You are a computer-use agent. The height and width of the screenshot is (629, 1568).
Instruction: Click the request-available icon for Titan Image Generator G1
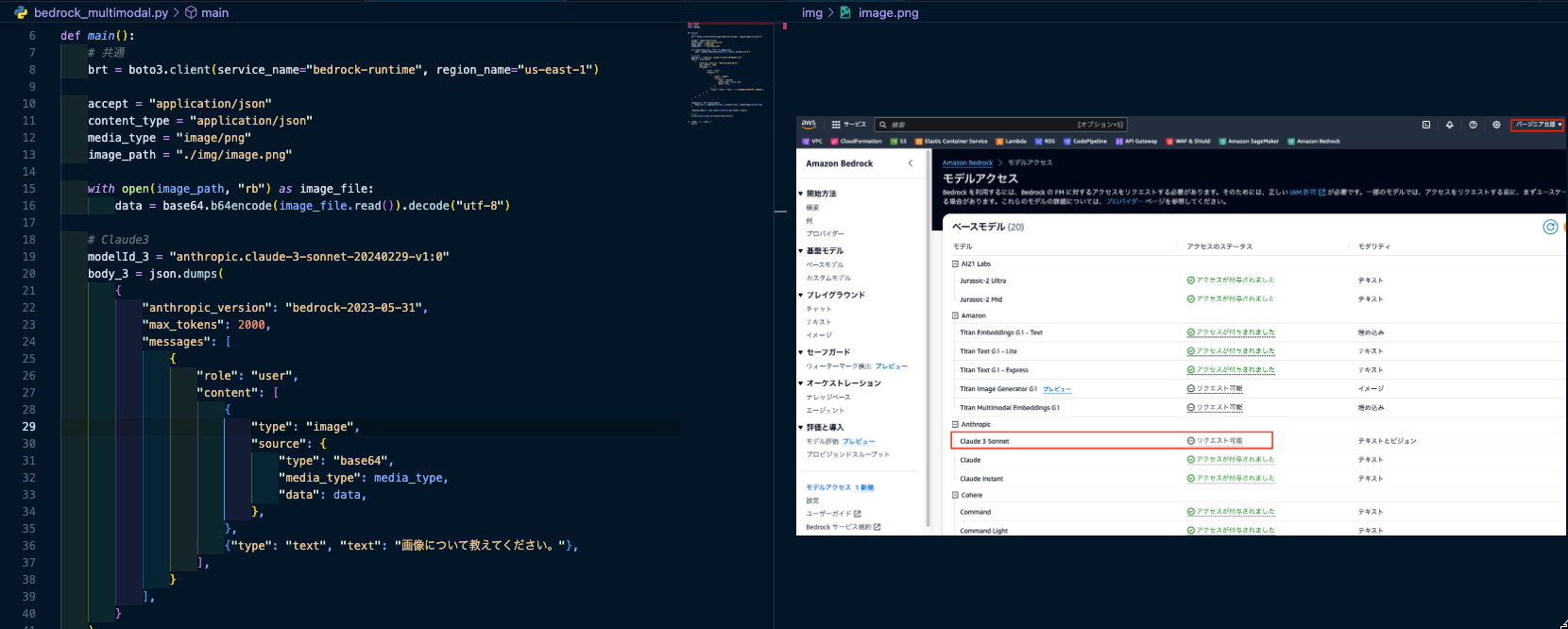(1191, 389)
